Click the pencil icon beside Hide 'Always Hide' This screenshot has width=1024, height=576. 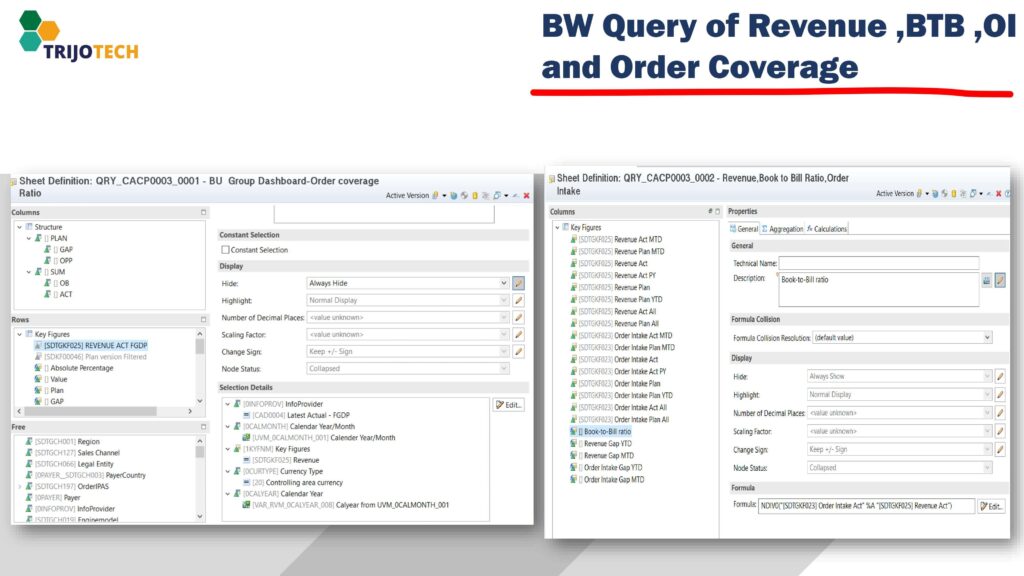tap(519, 283)
